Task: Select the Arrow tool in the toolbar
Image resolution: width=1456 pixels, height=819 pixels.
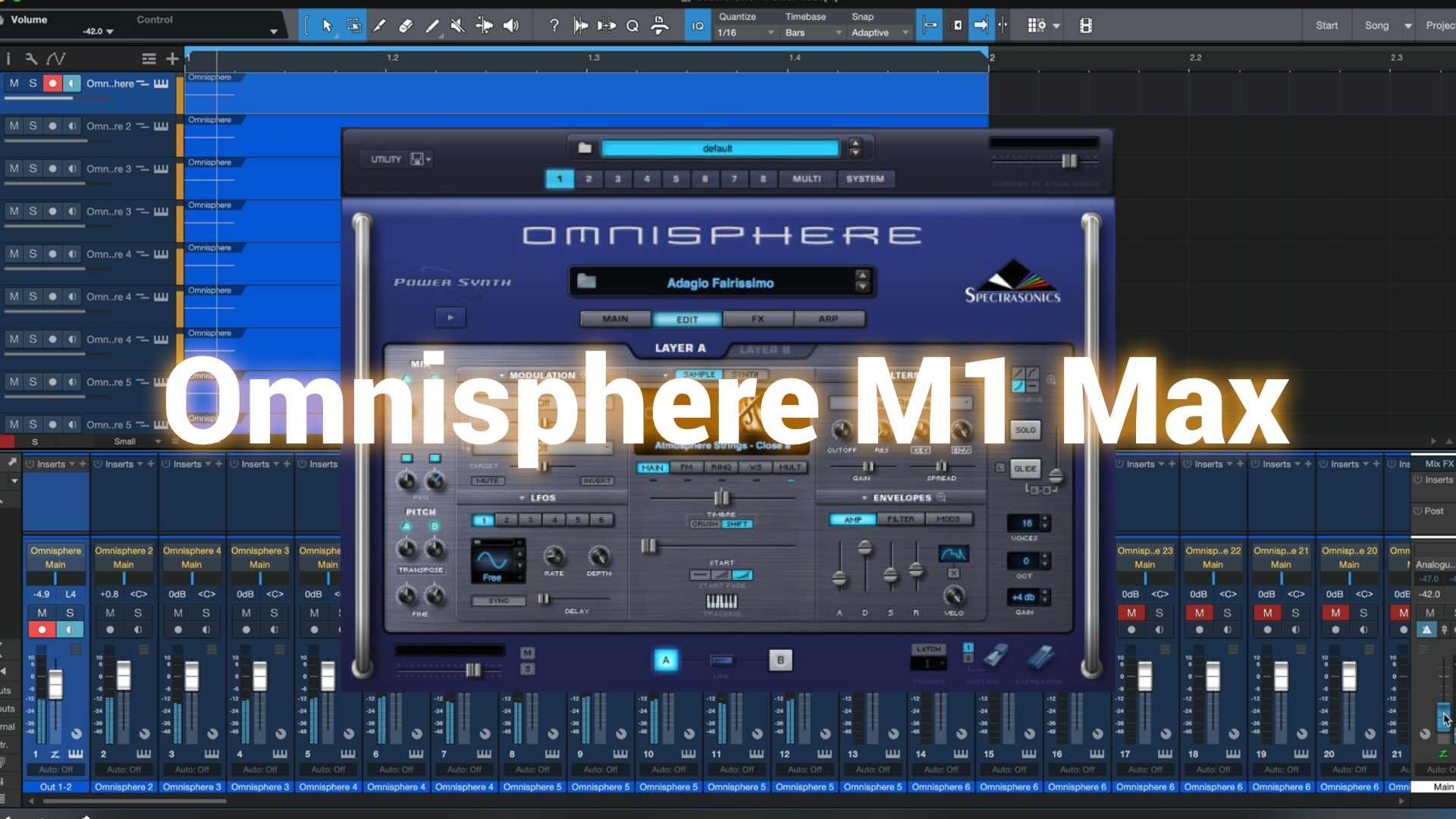Action: pyautogui.click(x=327, y=26)
